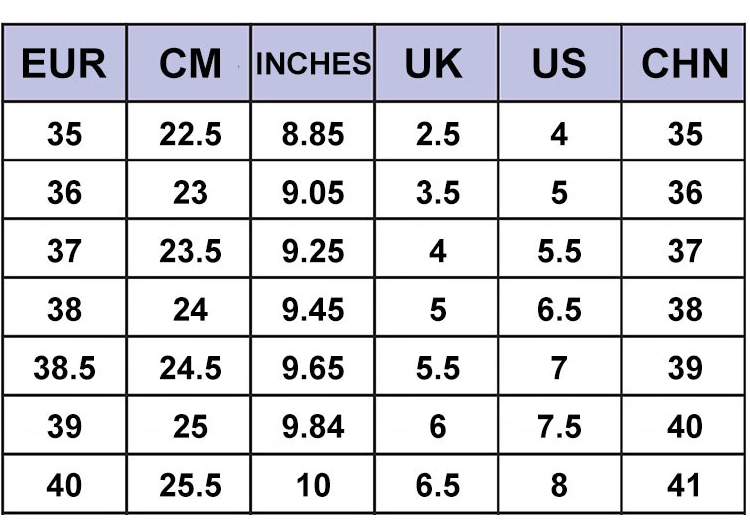Select the 2.5 UK size cell
Screen dimensions: 750x531
436,134
